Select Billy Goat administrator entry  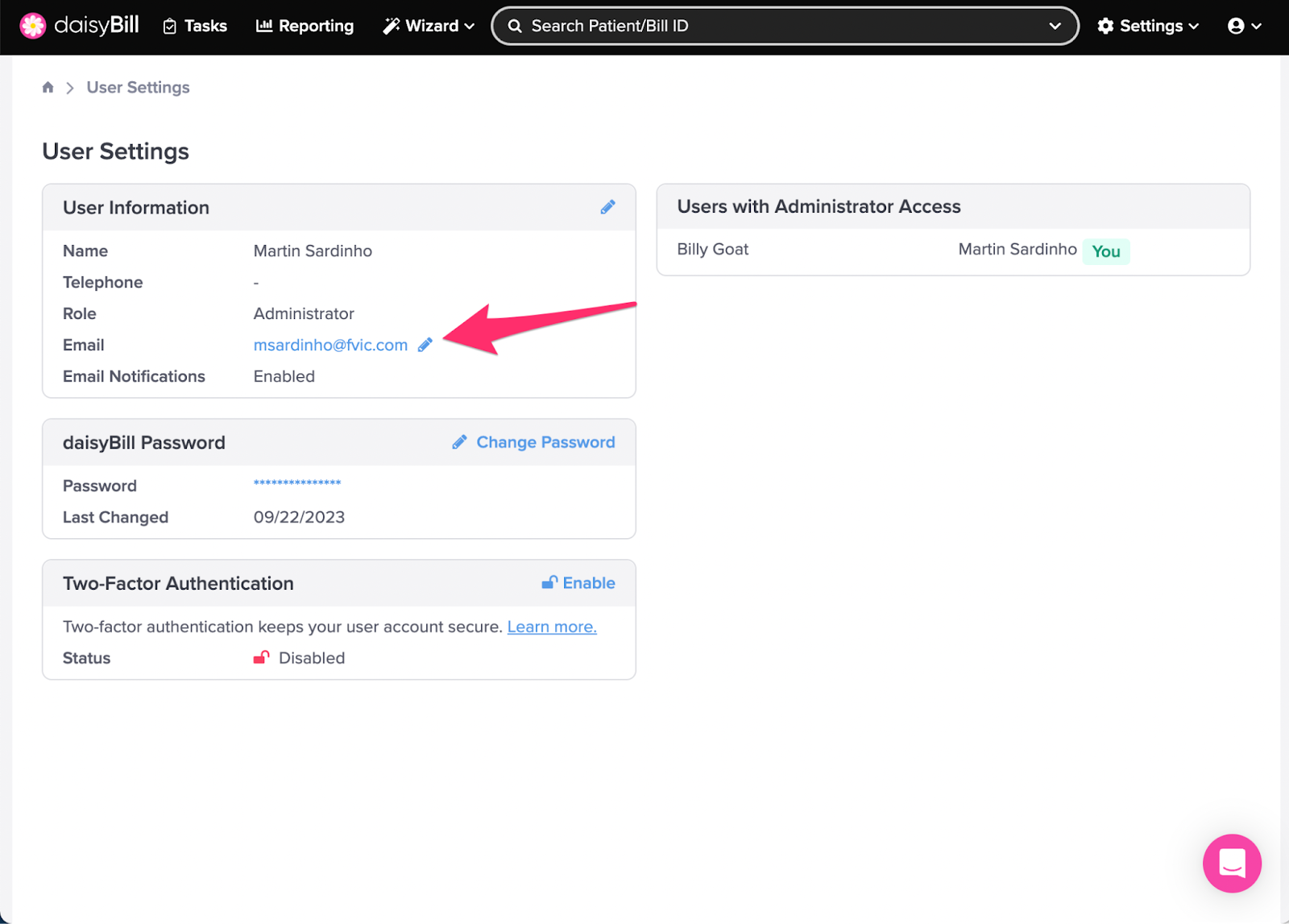point(713,250)
